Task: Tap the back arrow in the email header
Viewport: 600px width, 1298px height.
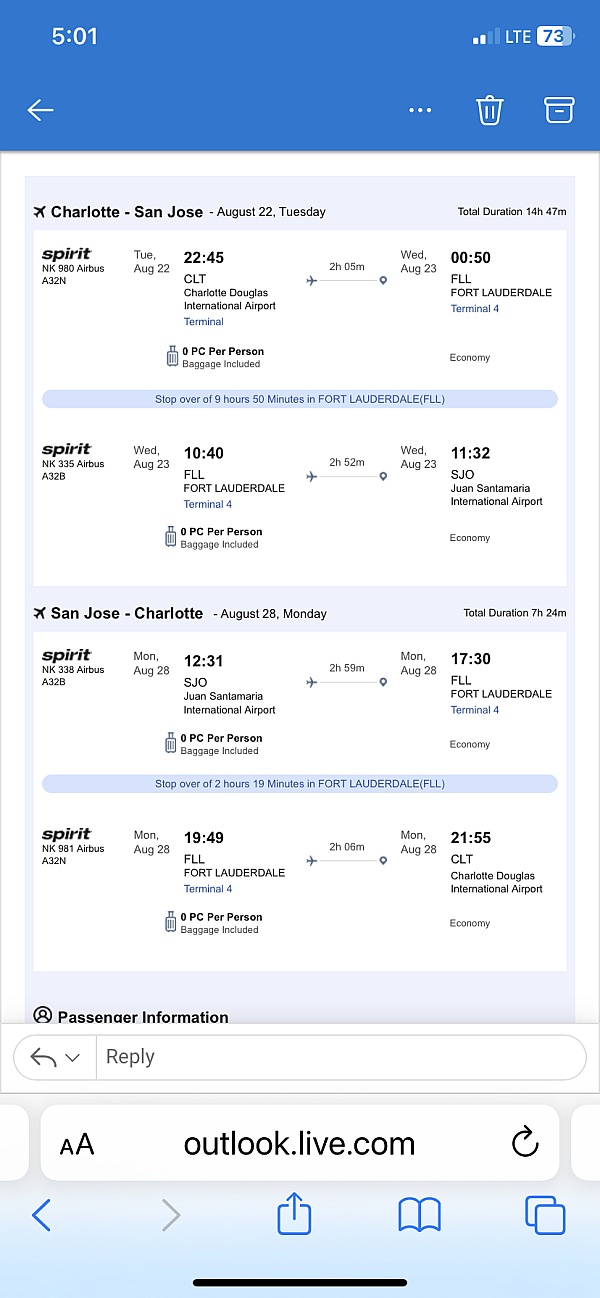Action: pos(40,110)
